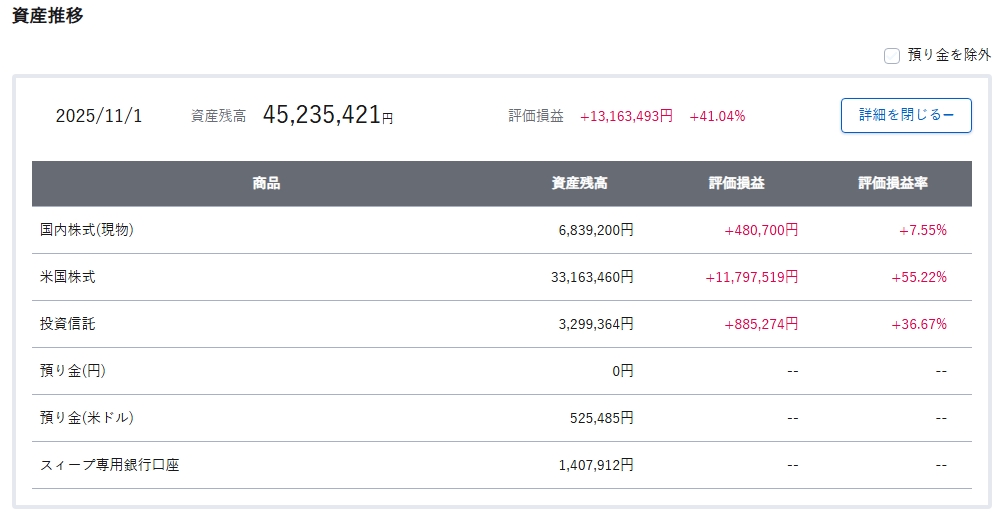Click the 評価損益率 column header

tap(892, 184)
